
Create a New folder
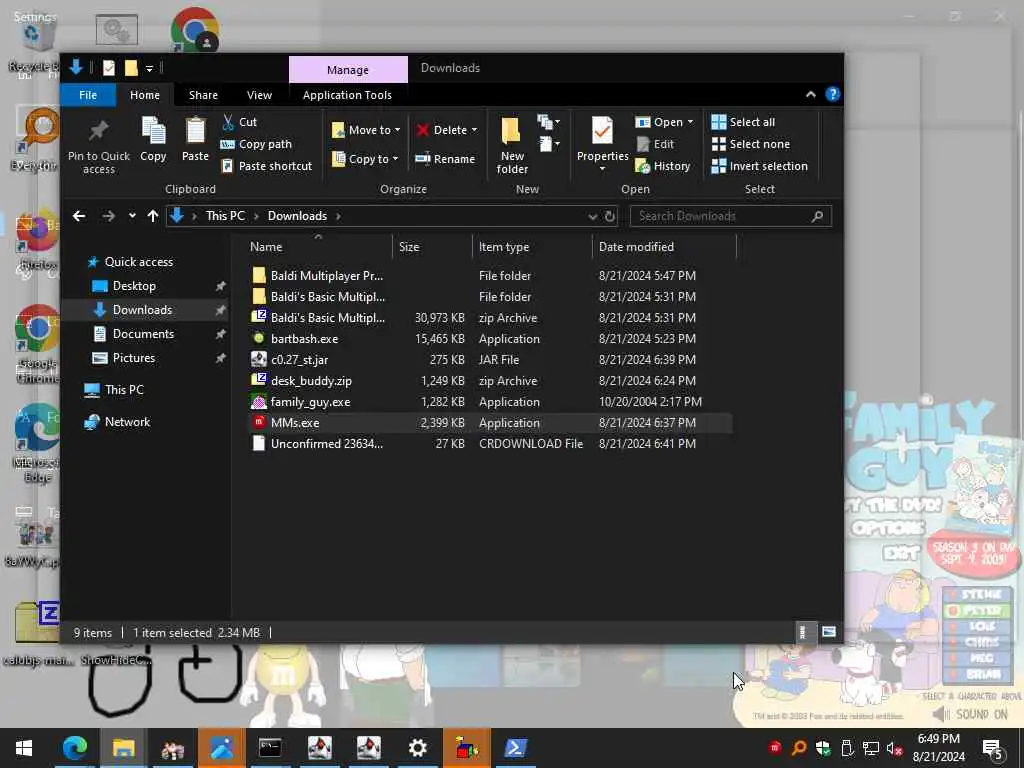coord(512,145)
